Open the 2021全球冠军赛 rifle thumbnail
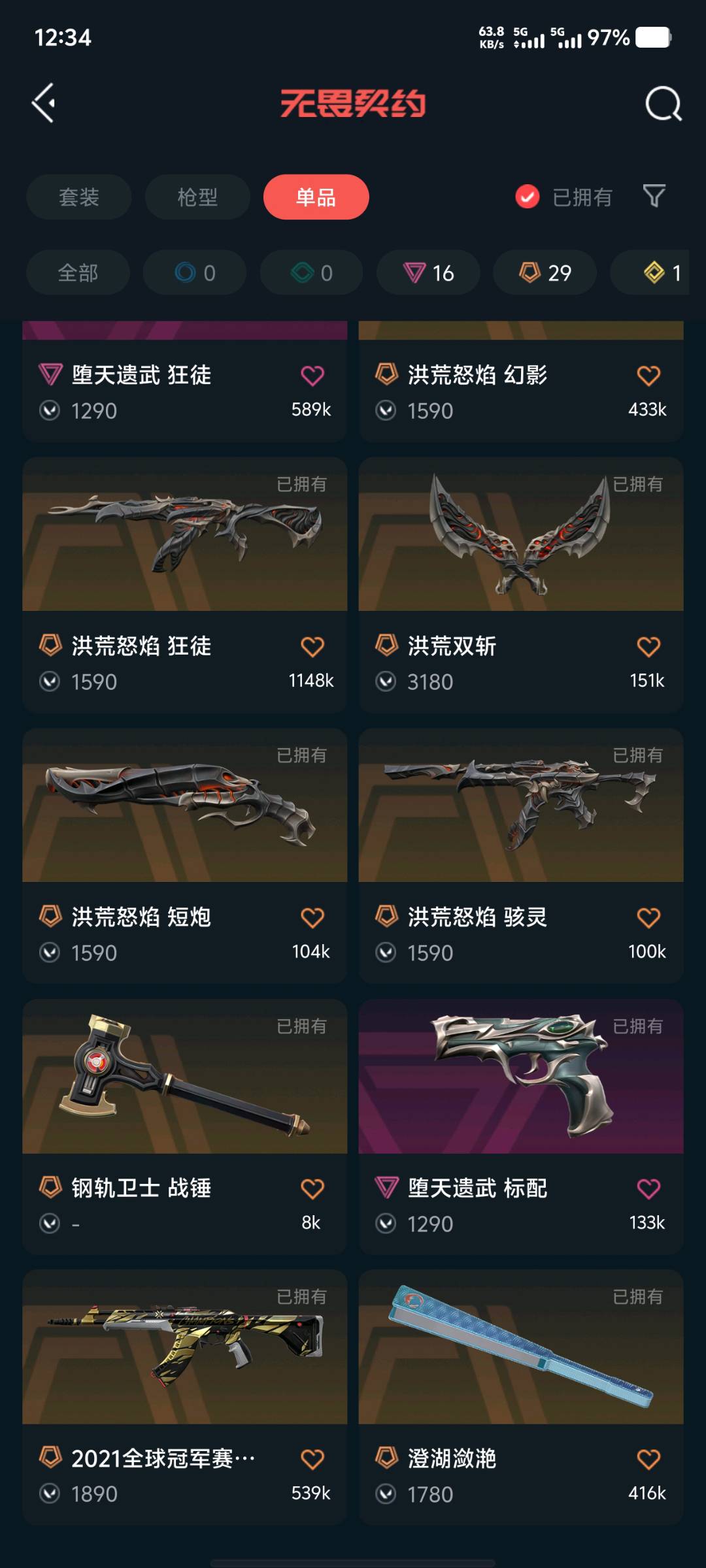706x1568 pixels. 185,1347
